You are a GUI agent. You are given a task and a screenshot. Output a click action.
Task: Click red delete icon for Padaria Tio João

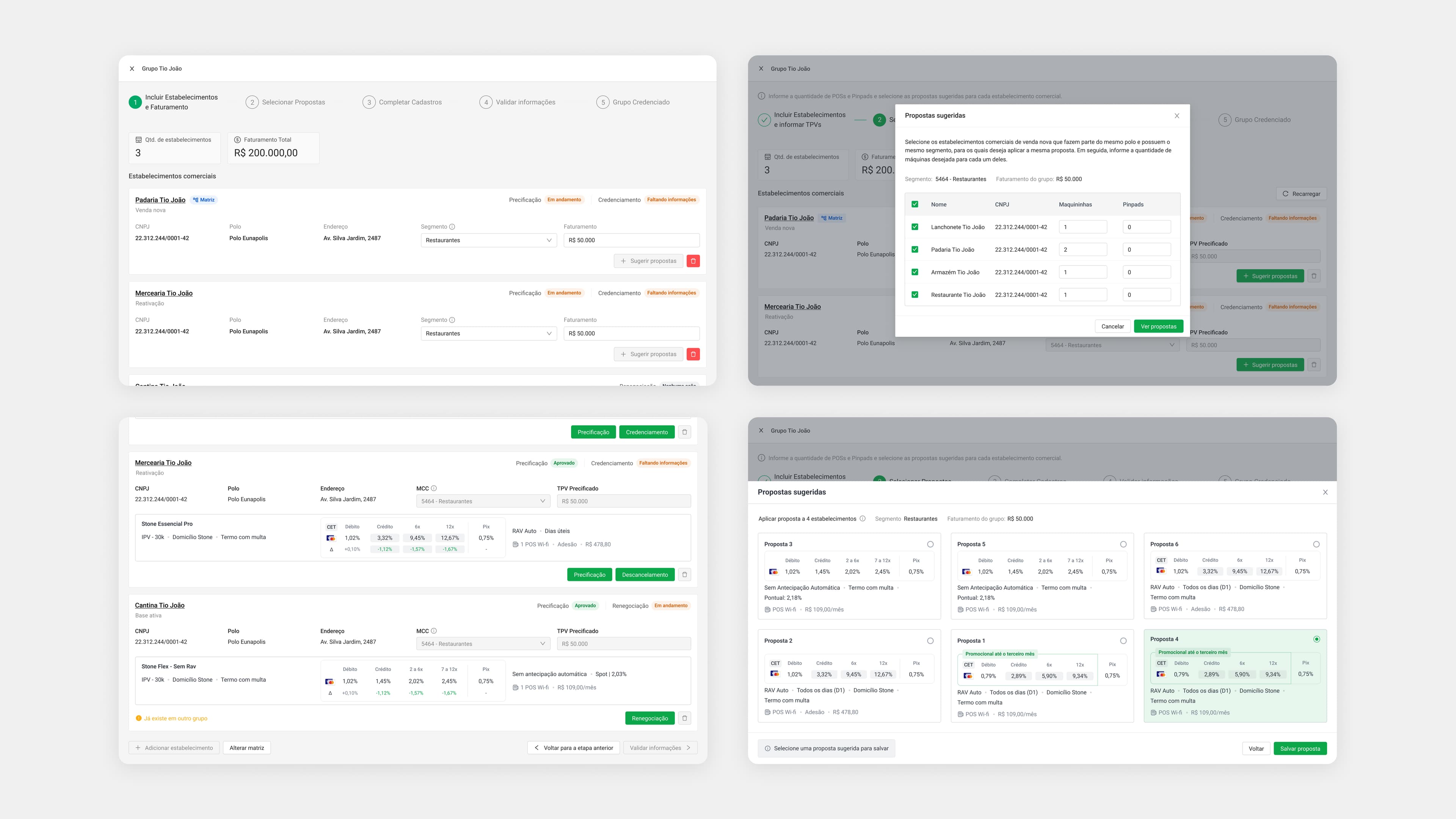point(693,261)
